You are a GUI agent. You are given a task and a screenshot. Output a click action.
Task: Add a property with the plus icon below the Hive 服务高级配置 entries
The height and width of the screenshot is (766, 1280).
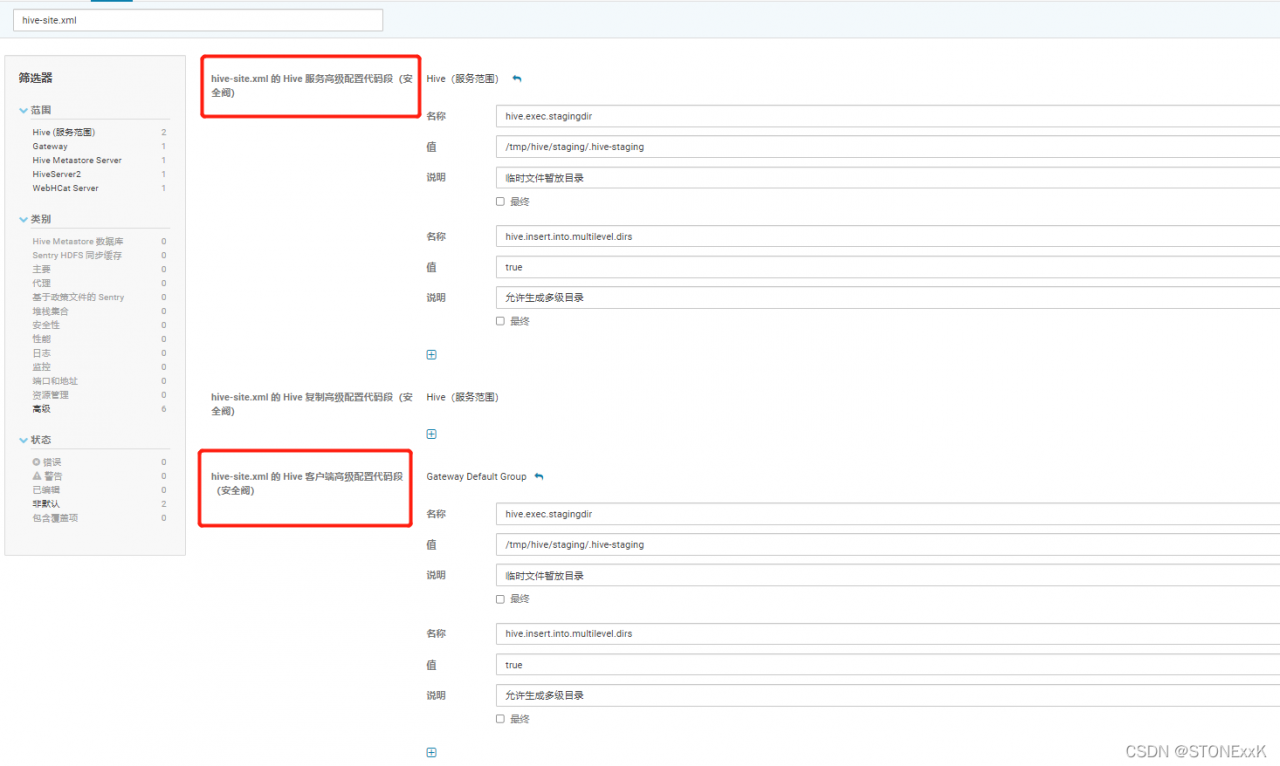tap(432, 354)
